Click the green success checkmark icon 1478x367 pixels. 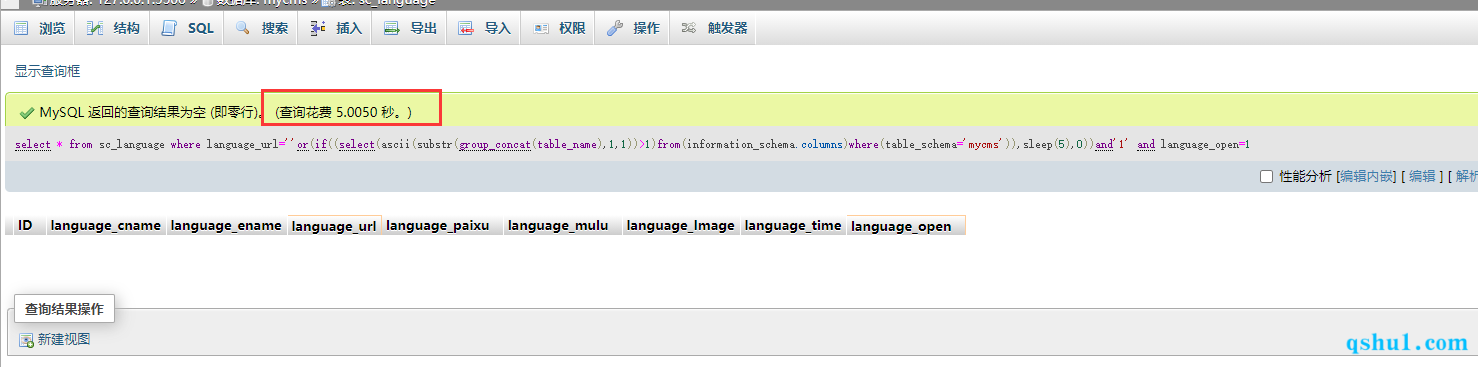pyautogui.click(x=27, y=112)
